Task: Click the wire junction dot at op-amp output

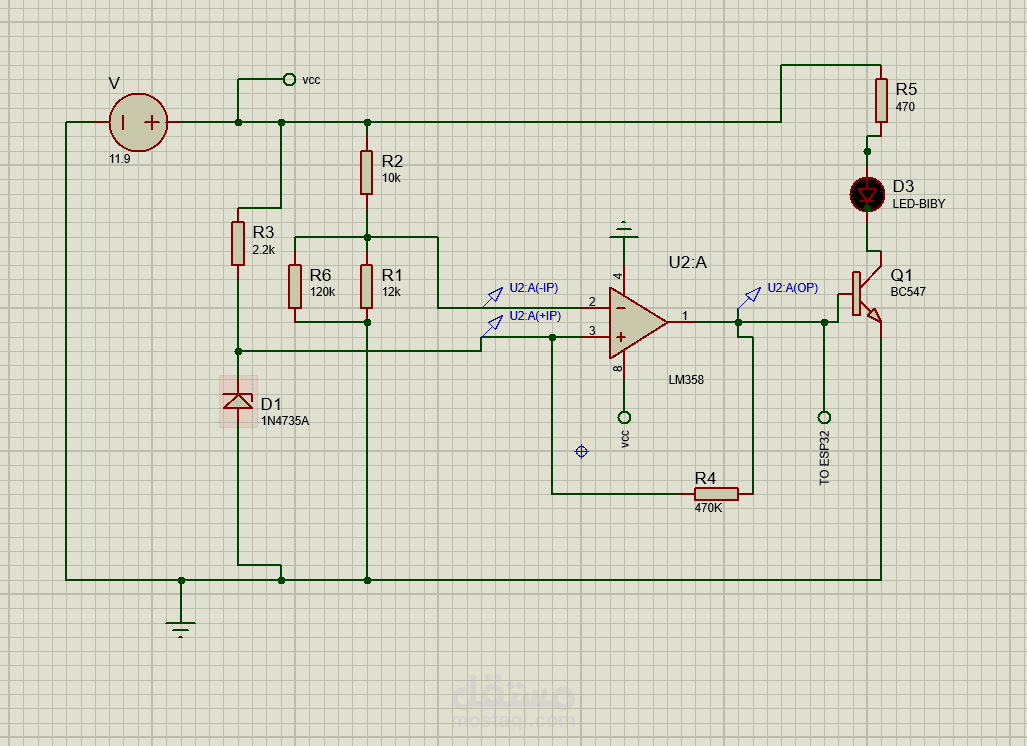Action: pyautogui.click(x=738, y=322)
